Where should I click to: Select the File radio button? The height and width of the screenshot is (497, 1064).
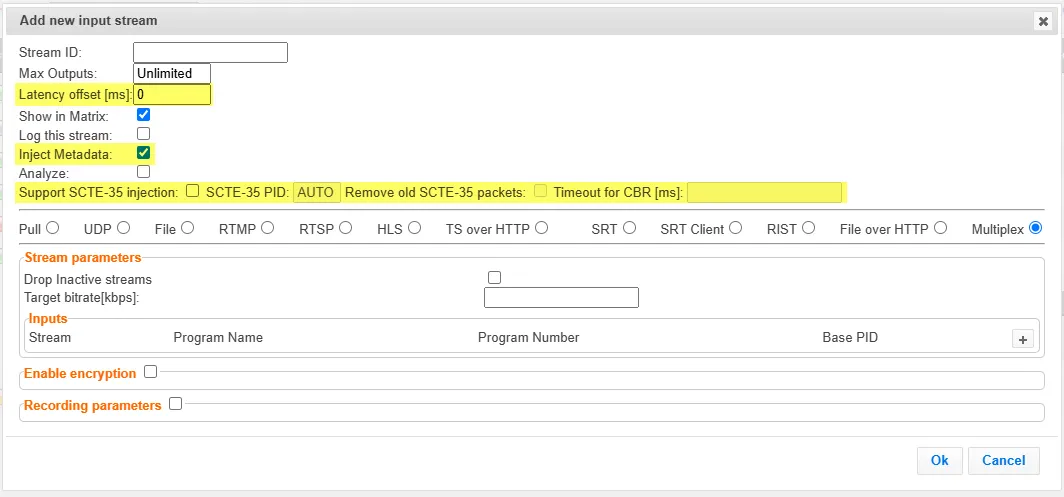point(187,228)
